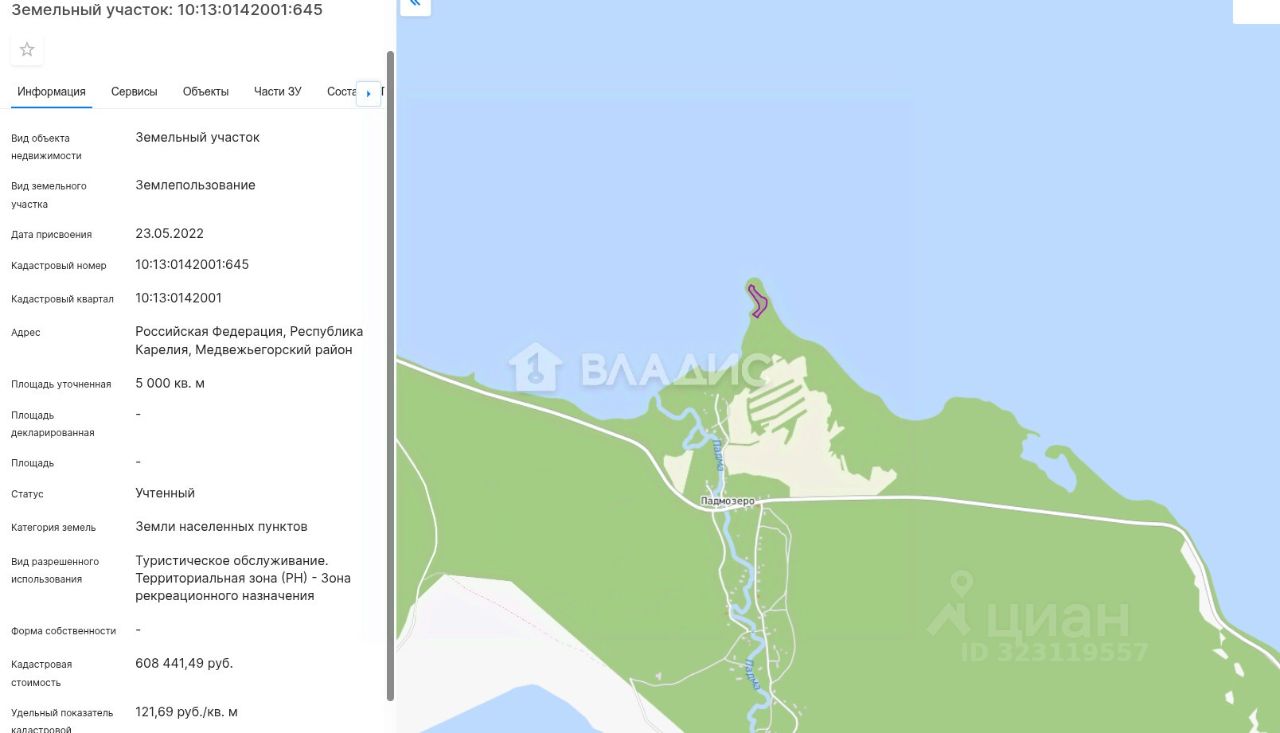Click the Падмозеро village label on the map
Viewport: 1280px width, 733px height.
point(727,501)
